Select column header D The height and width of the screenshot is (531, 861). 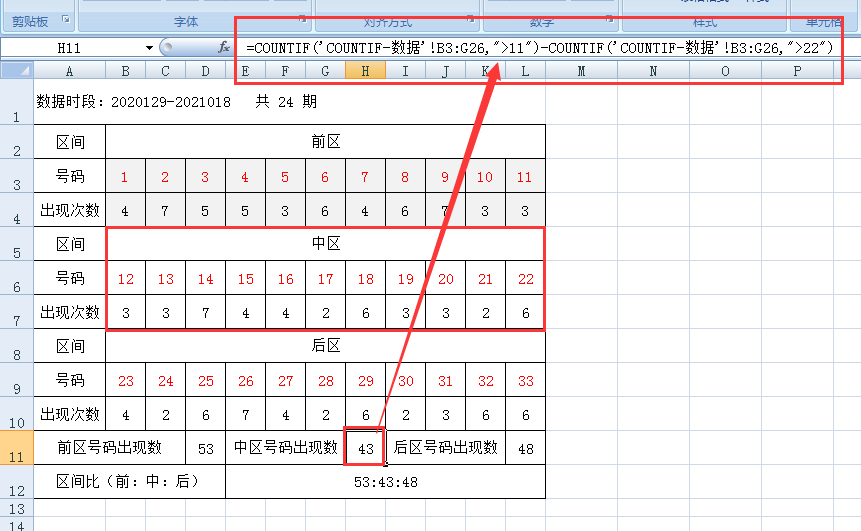coord(205,71)
